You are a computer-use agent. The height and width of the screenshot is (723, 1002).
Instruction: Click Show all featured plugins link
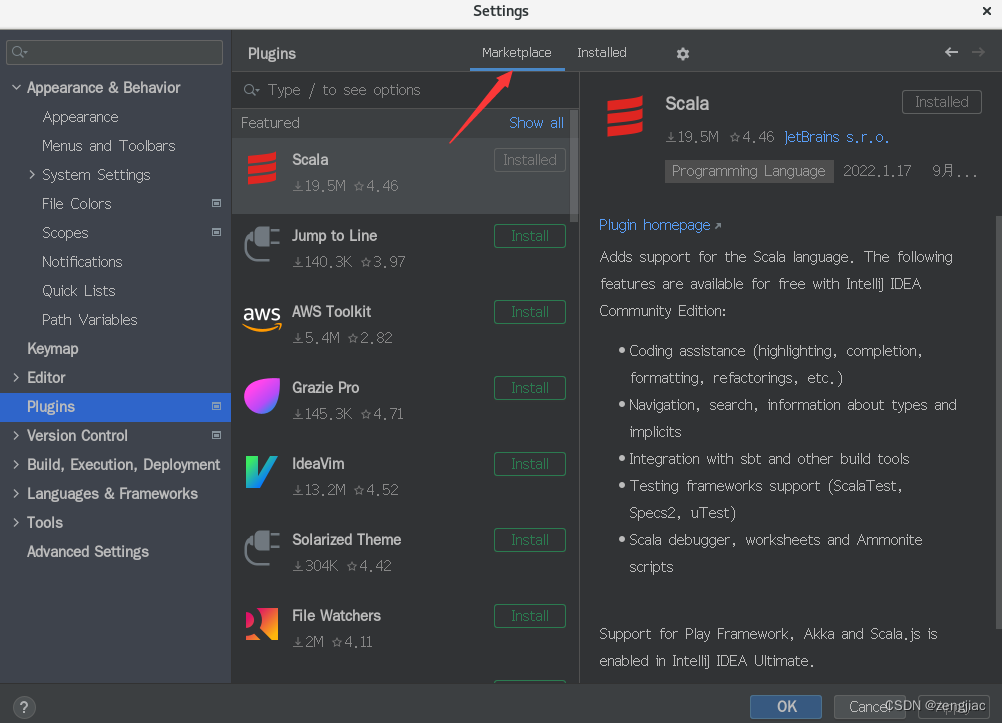point(536,123)
